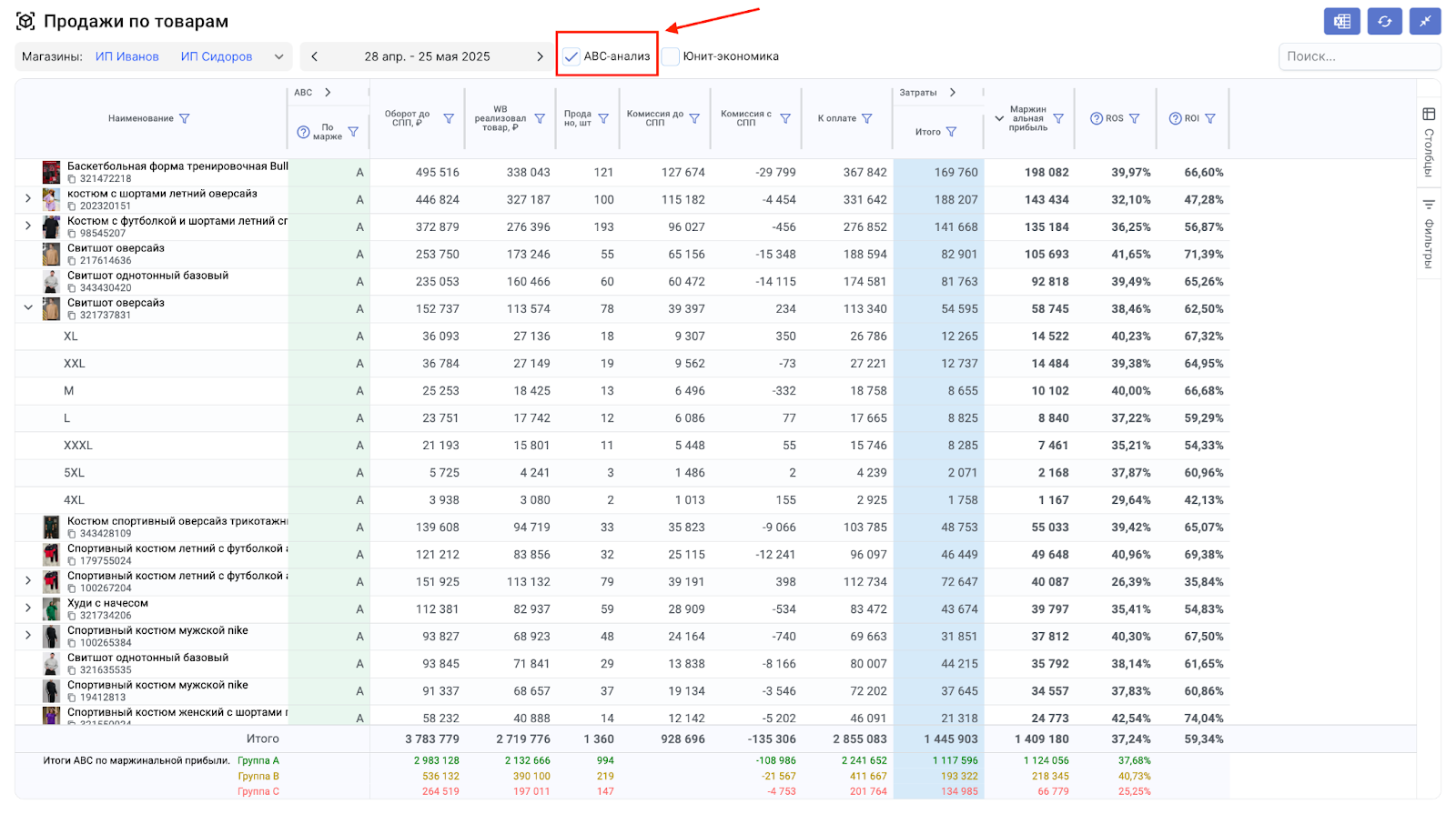
Task: Open the Фильтры side panel tab
Action: coord(1429,233)
